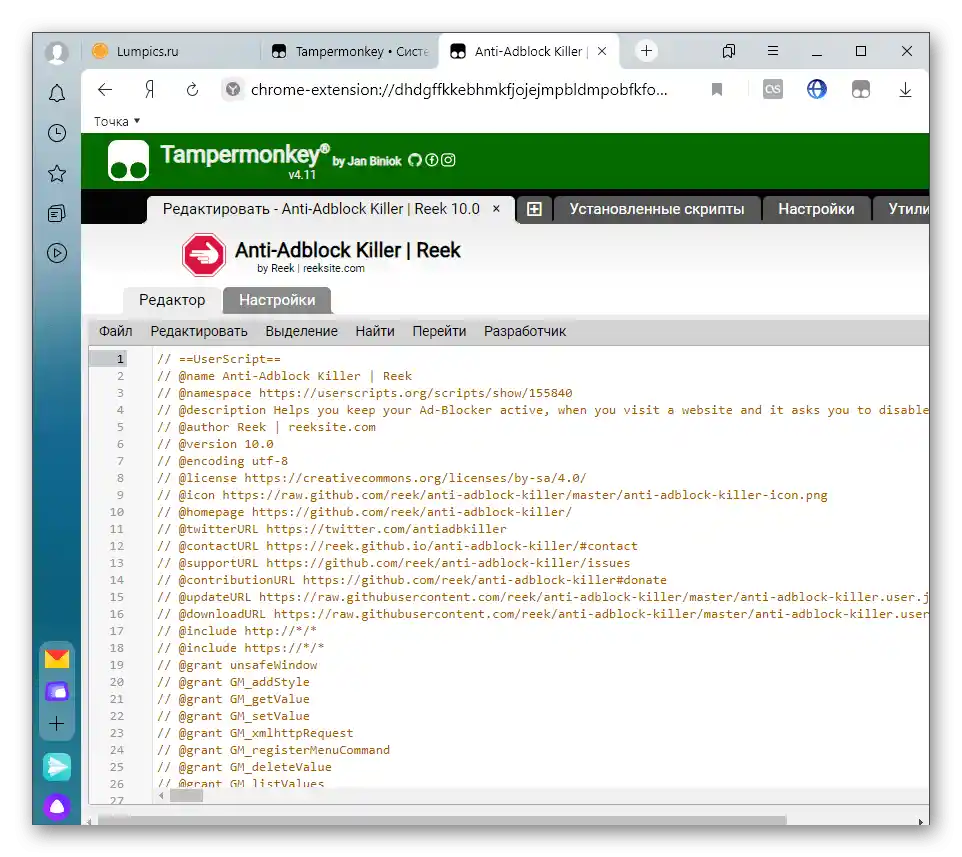Click the ==UserScript== header line
962x857 pixels.
(x=218, y=359)
